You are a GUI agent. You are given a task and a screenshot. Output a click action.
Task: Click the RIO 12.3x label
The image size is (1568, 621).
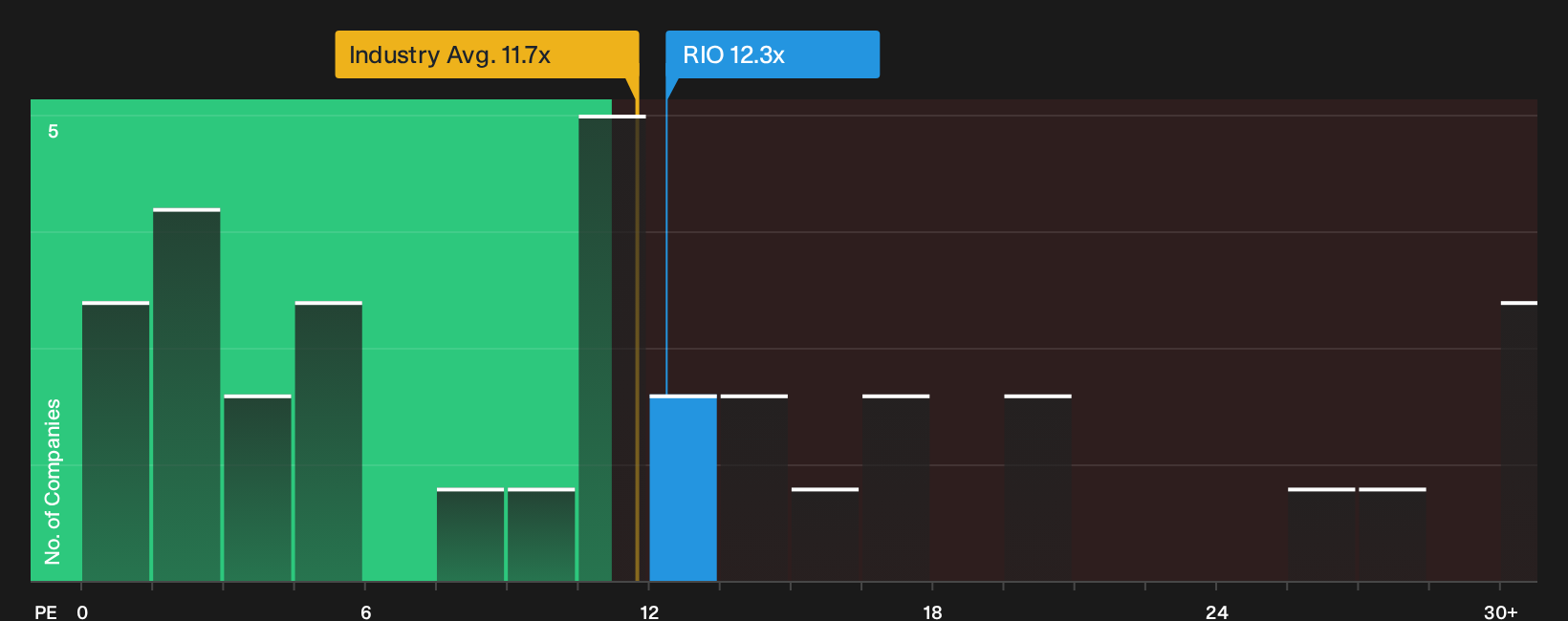pos(773,54)
